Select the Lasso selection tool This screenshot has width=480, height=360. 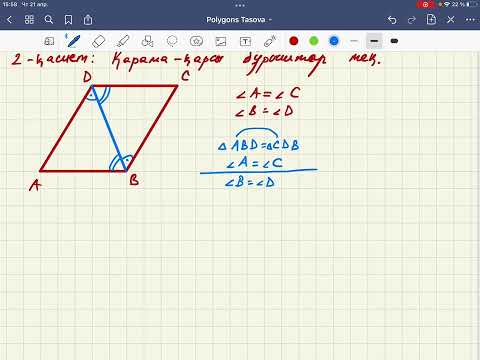click(172, 41)
